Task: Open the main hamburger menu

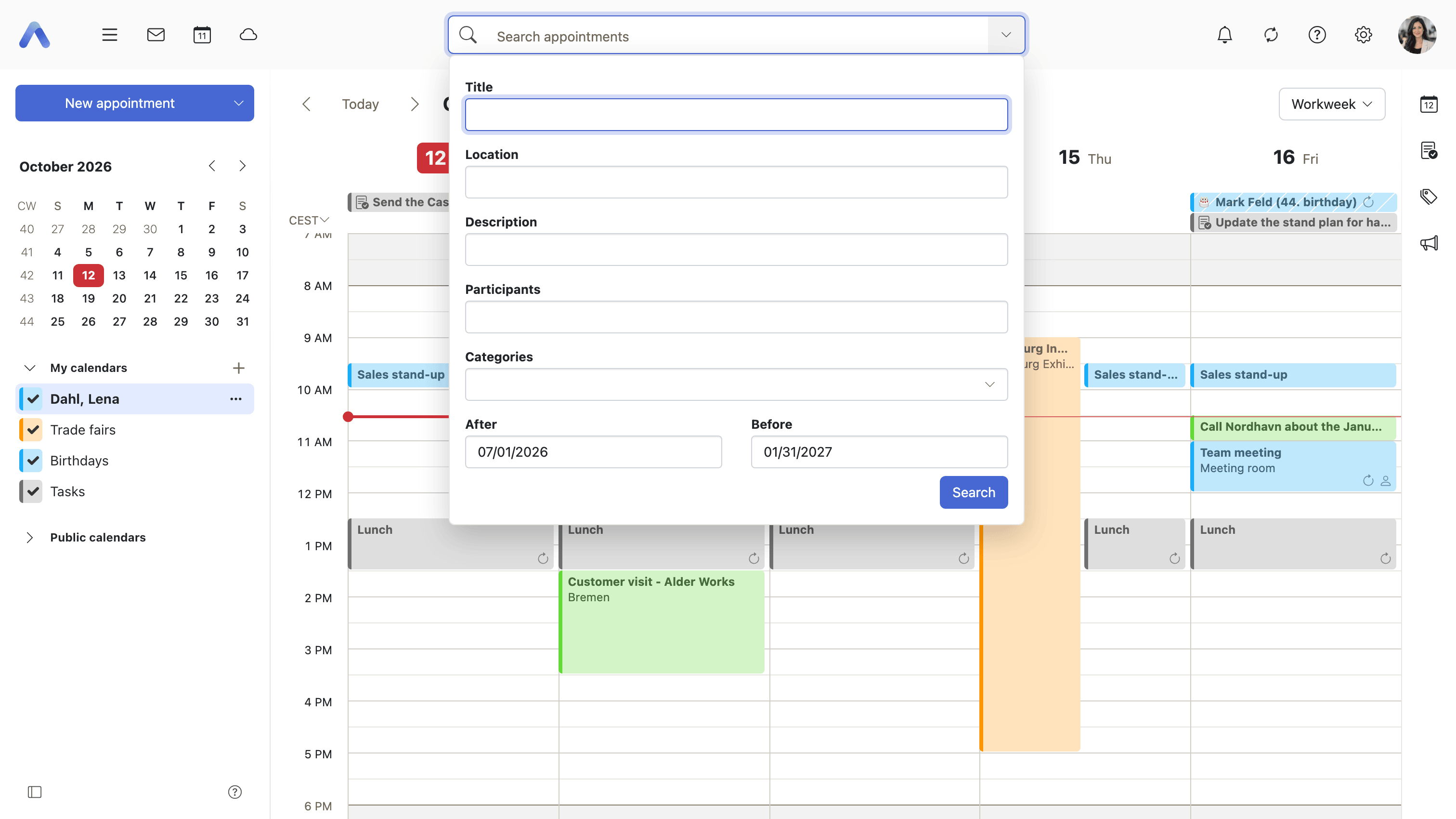Action: click(110, 35)
